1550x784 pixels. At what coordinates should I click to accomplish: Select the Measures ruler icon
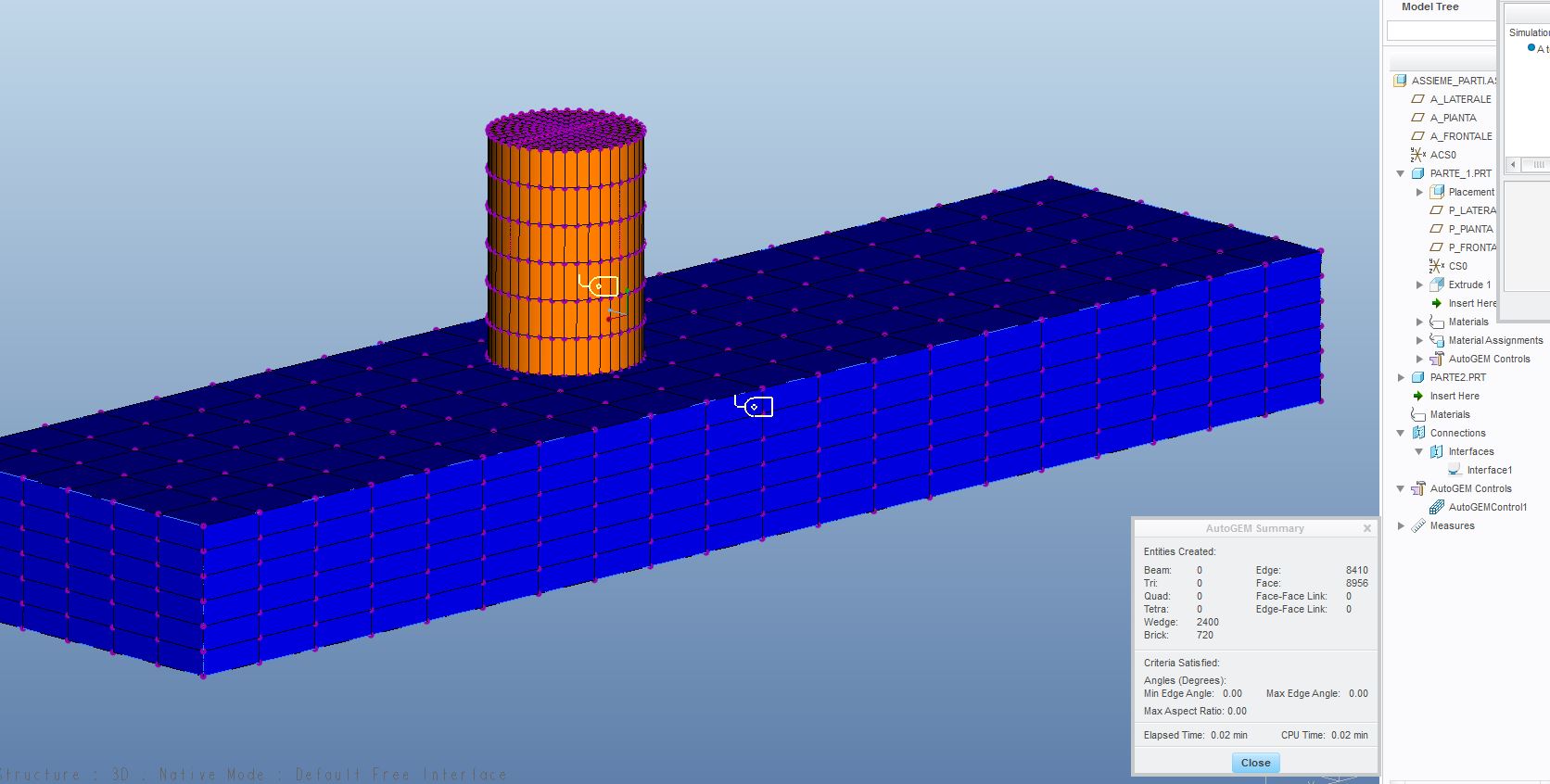click(x=1418, y=525)
